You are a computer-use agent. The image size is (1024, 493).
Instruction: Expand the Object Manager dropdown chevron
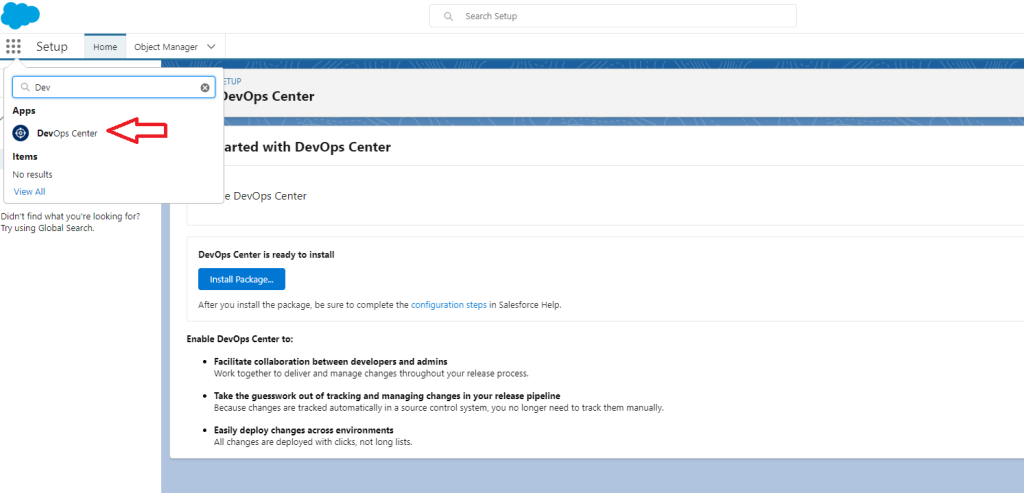tap(211, 47)
